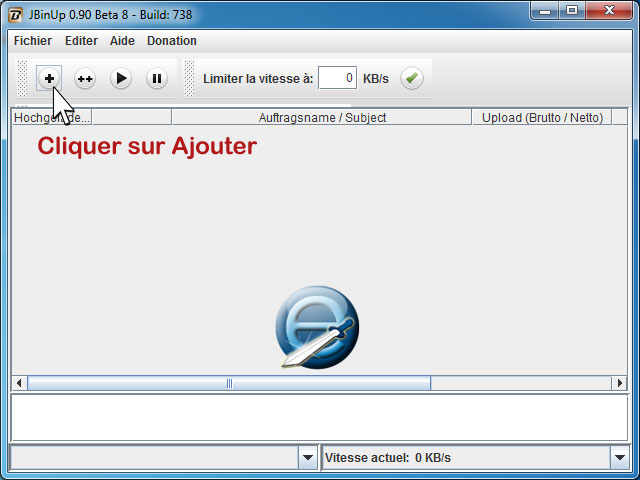Screen dimensions: 640x480
Task: Click Upload (Brutto / Netto) column header
Action: pos(542,118)
